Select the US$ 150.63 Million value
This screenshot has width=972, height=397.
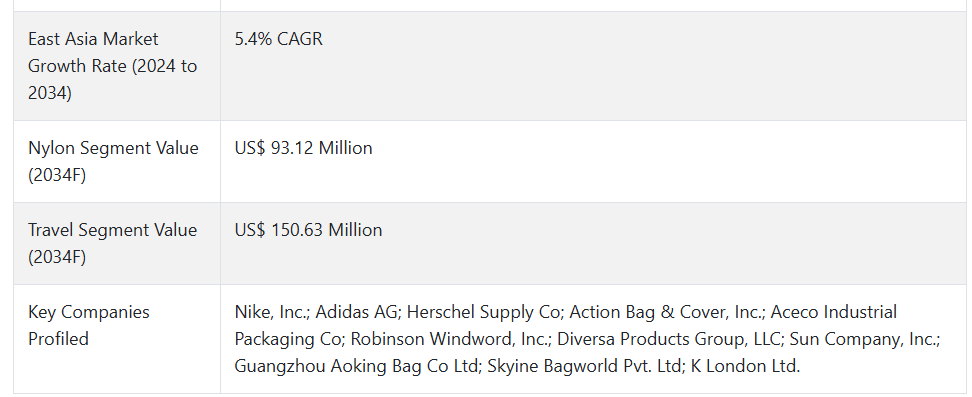pos(308,230)
